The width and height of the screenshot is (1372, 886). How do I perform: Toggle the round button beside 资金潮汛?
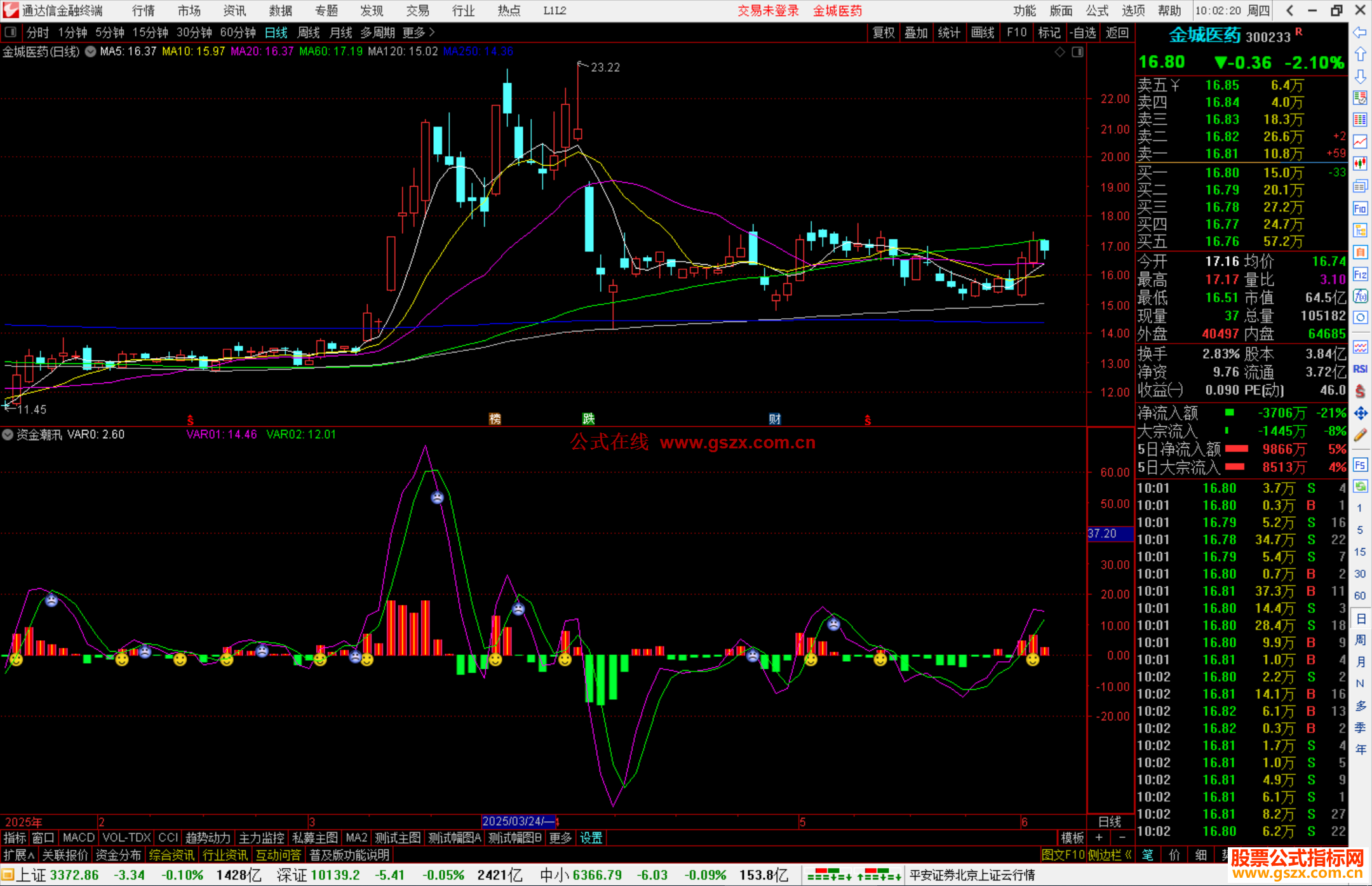[8, 434]
